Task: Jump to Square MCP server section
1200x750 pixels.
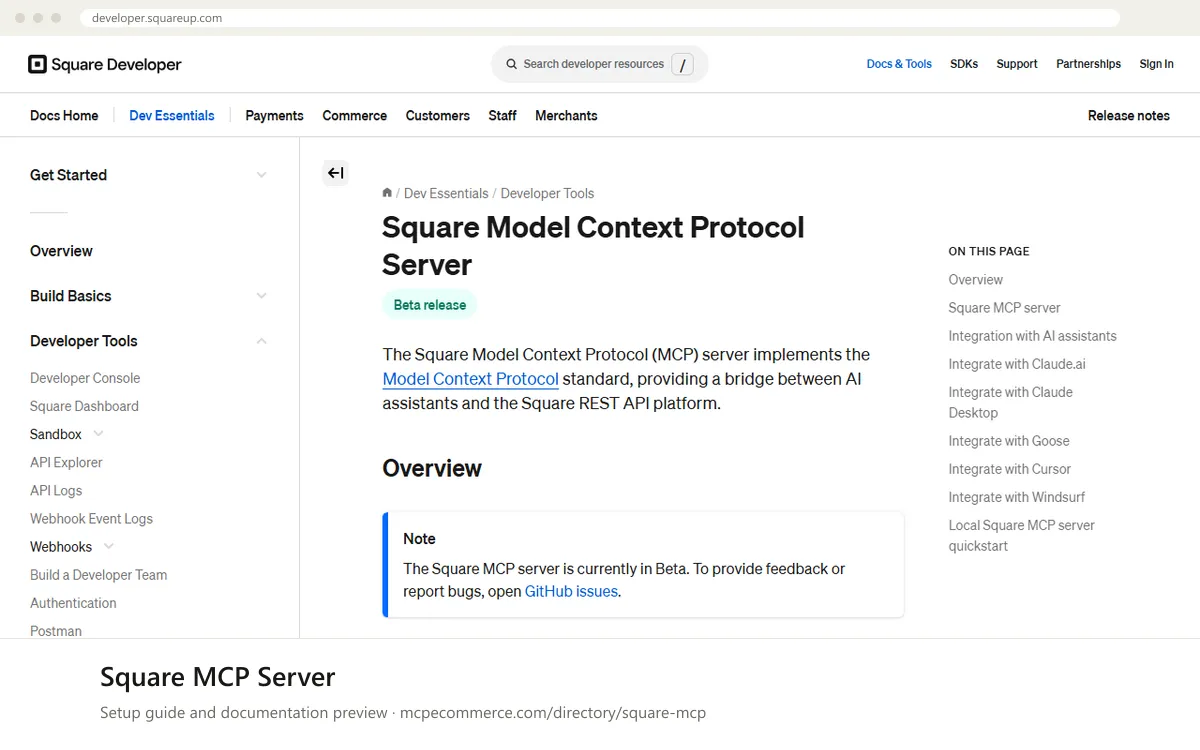Action: 1004,307
